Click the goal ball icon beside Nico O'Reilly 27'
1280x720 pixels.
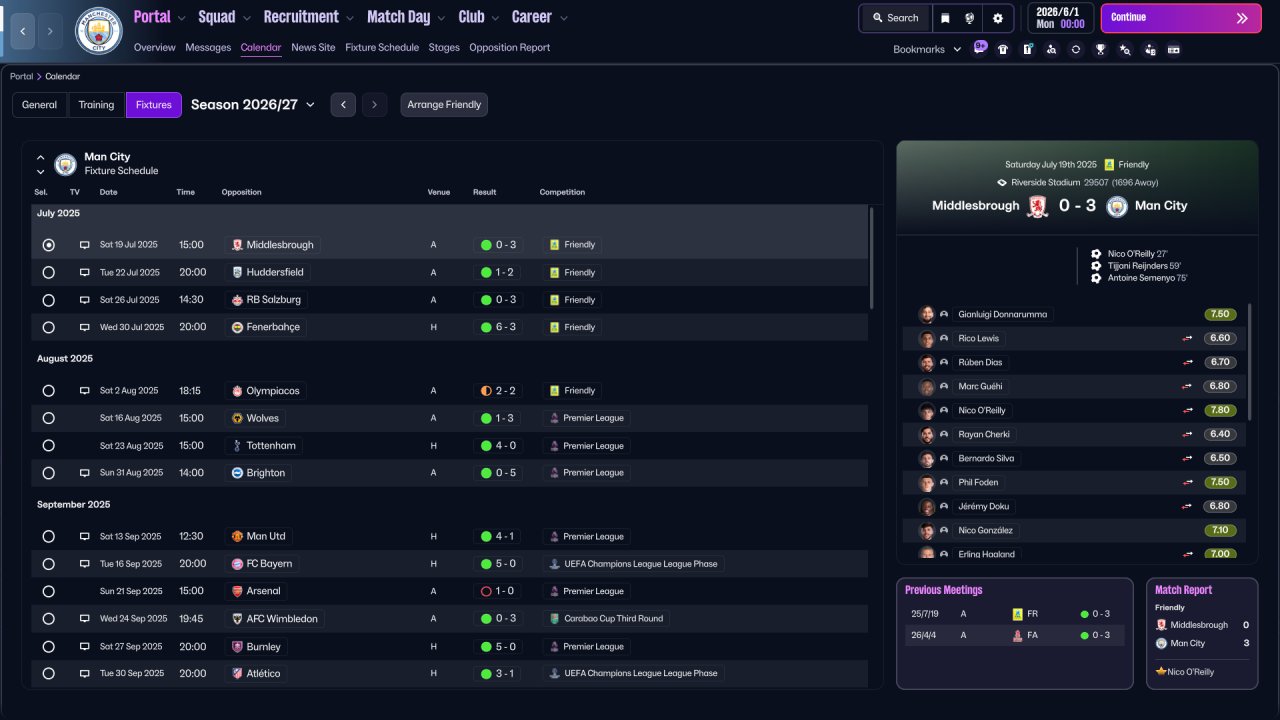(x=1096, y=254)
